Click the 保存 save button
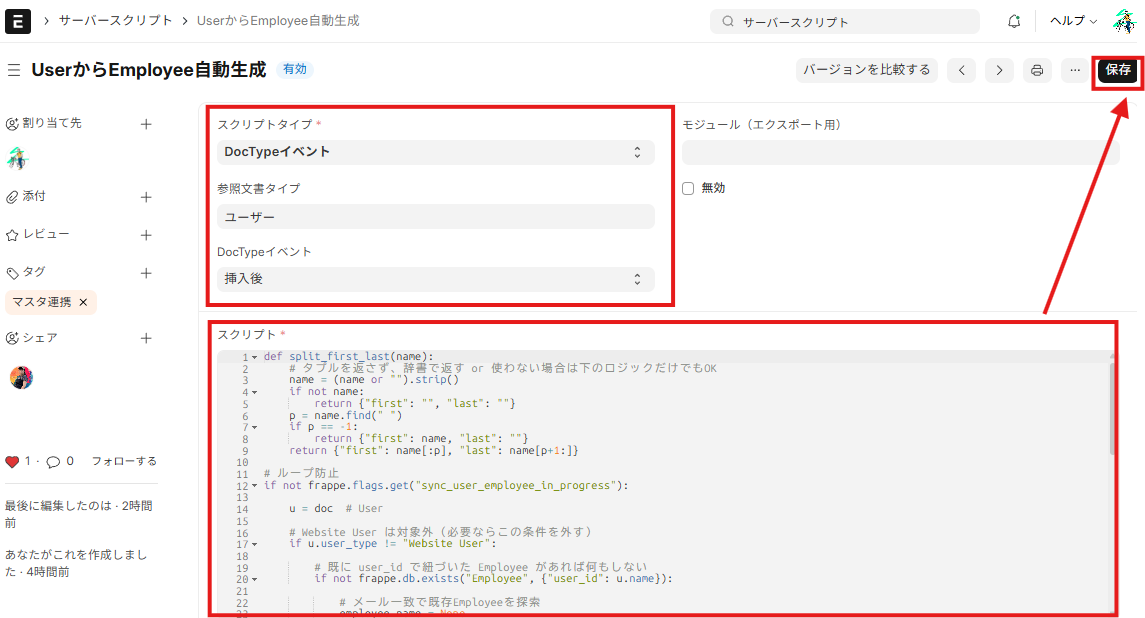 tap(1118, 70)
